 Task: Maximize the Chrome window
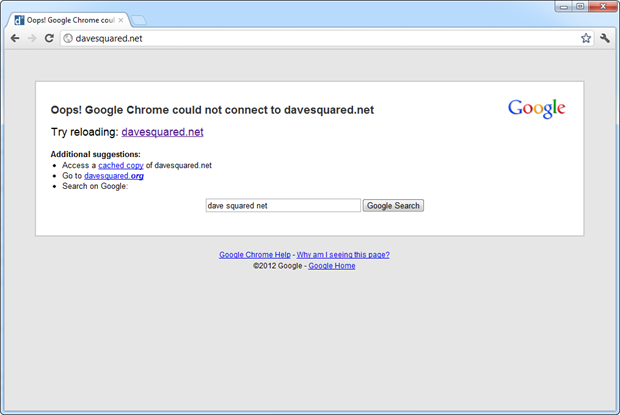tap(580, 6)
